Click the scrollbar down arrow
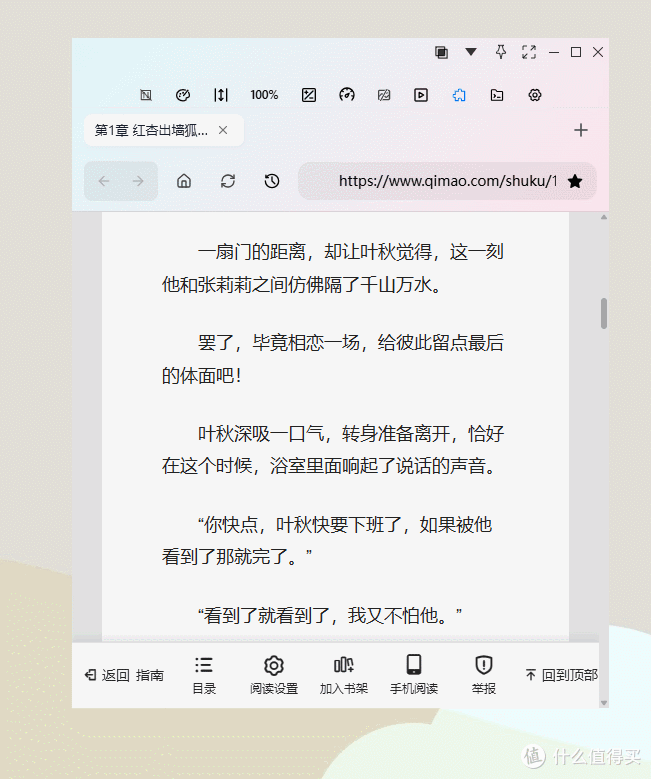The image size is (651, 779). coord(604,702)
